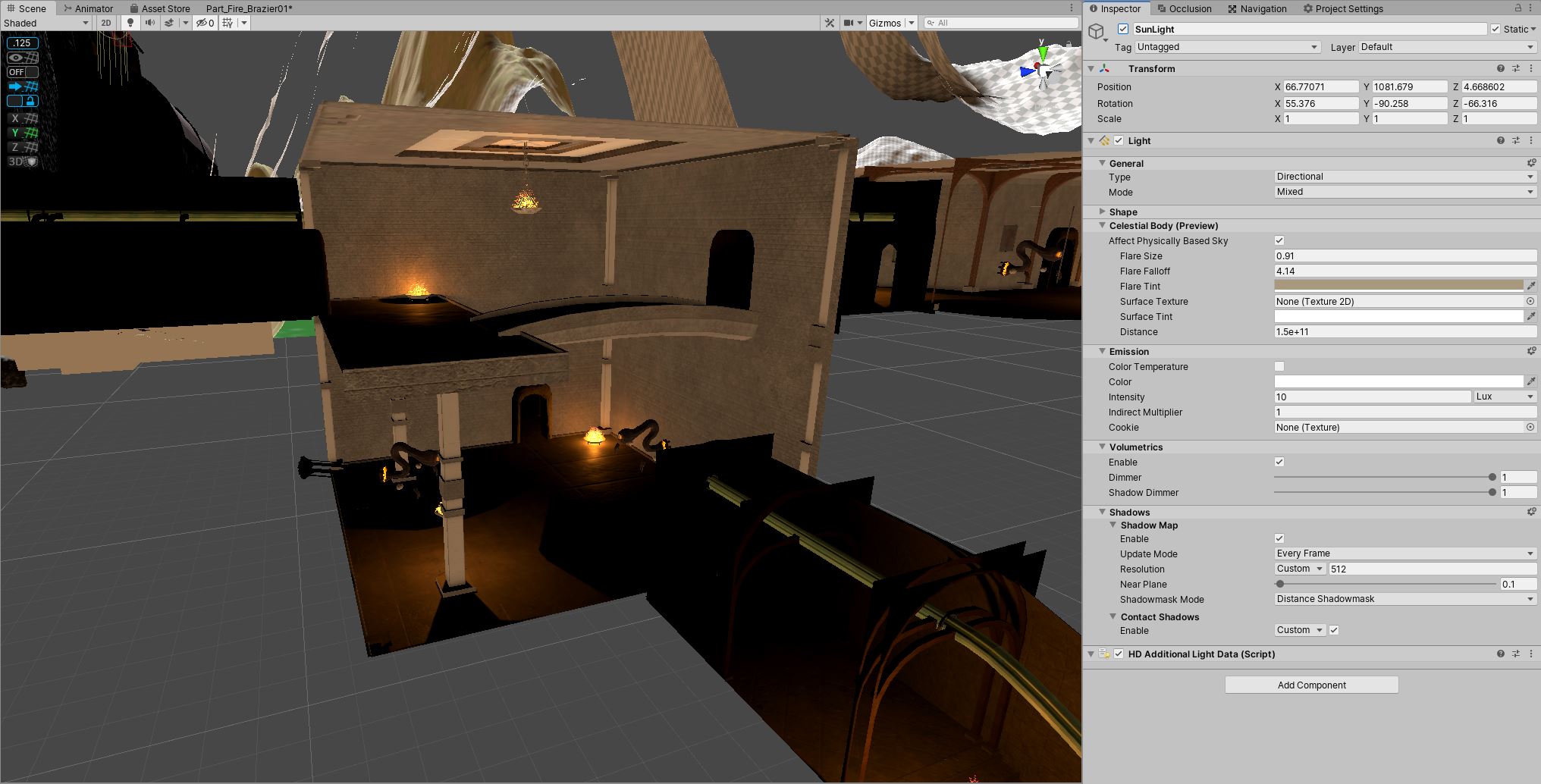
Task: Select the 2D view toggle in Scene toolbar
Action: coord(105,23)
